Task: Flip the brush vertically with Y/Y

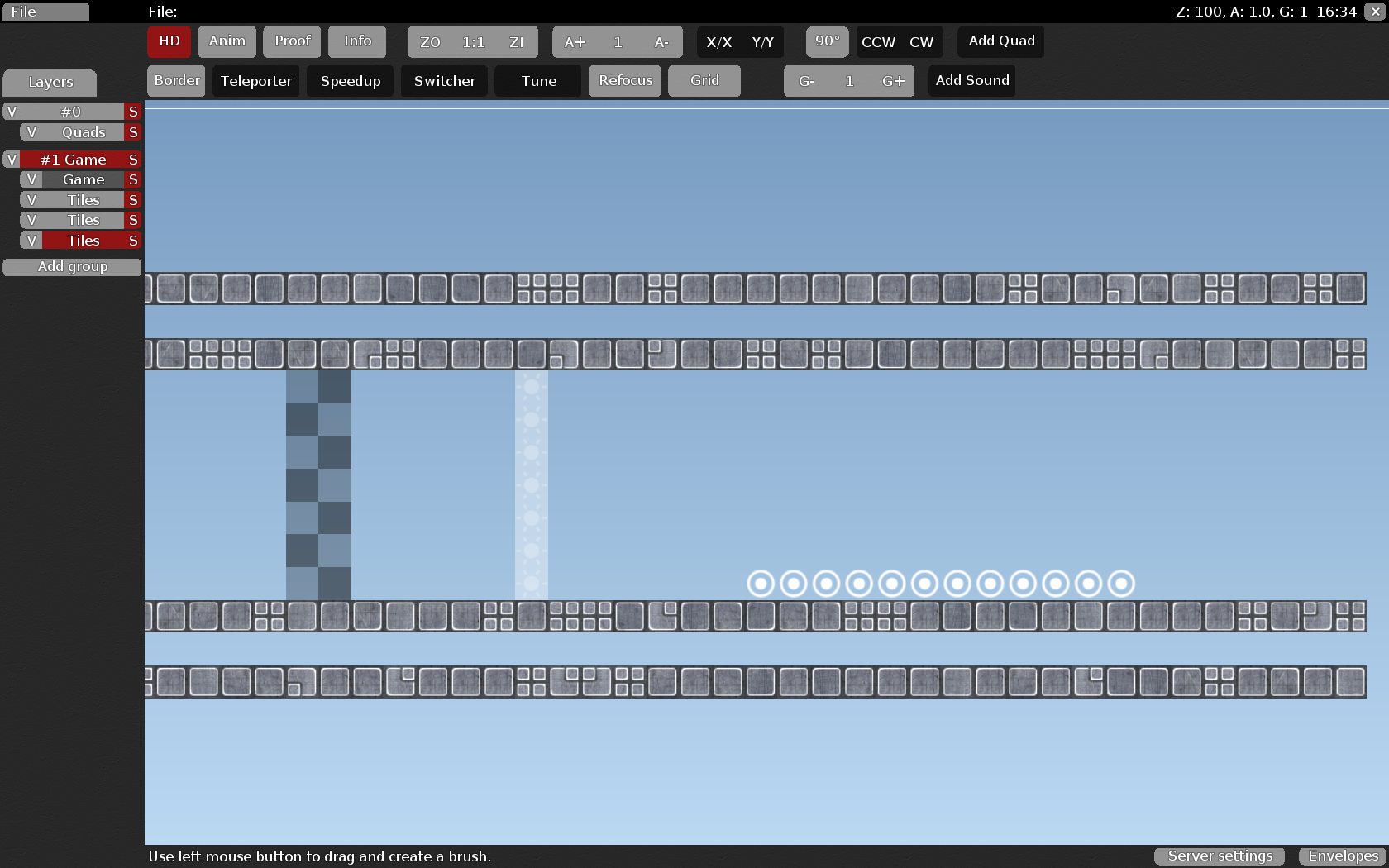Action: pyautogui.click(x=761, y=41)
